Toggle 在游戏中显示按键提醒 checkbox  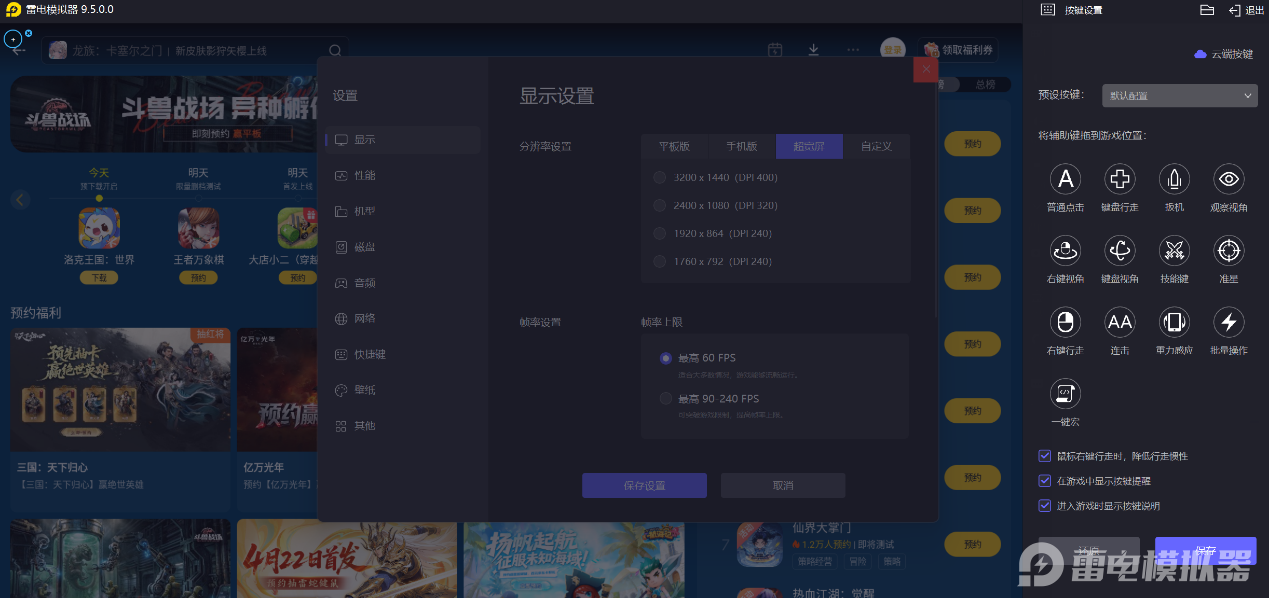1045,481
